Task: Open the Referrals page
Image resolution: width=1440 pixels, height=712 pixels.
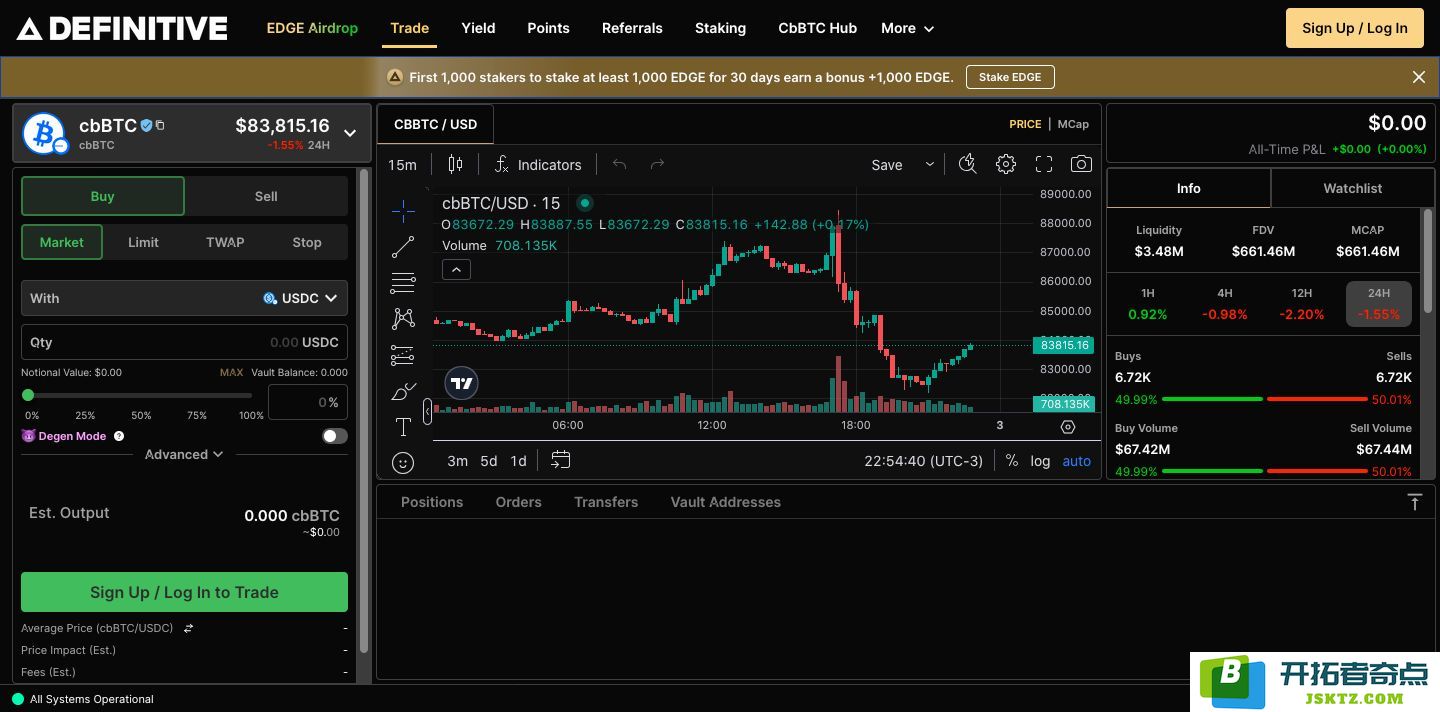Action: pos(632,28)
